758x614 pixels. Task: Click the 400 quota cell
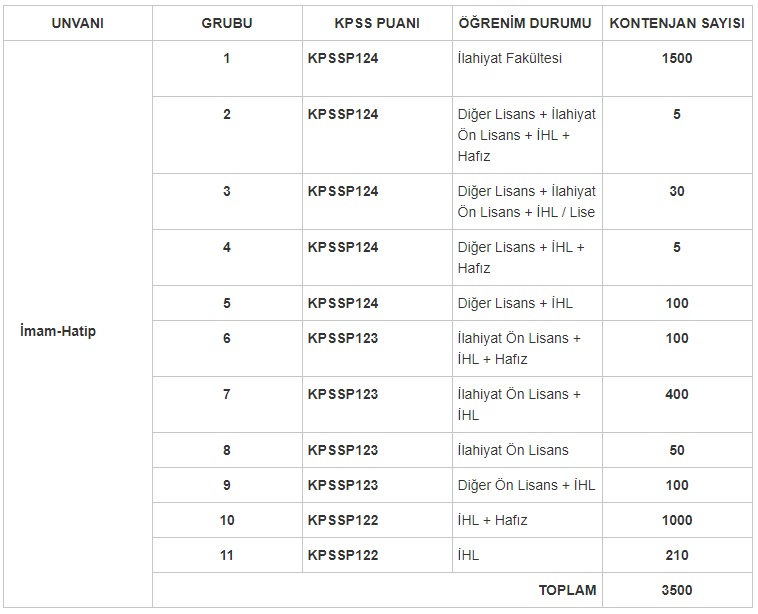point(677,394)
